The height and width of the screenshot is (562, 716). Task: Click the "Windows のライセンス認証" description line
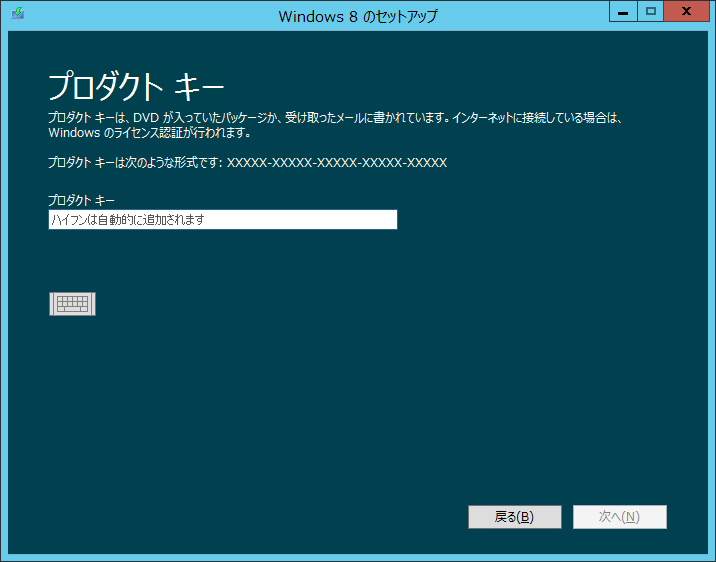149,133
